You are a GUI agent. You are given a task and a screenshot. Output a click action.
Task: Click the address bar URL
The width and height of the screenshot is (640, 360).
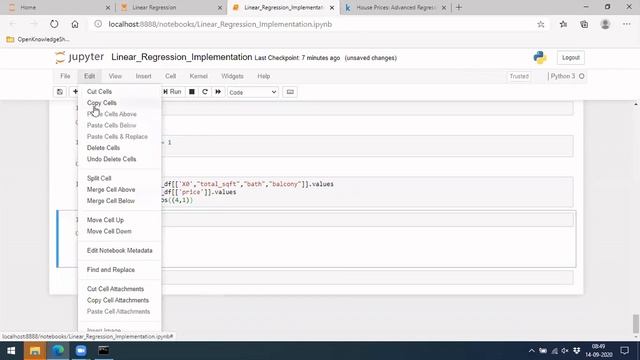(220, 24)
